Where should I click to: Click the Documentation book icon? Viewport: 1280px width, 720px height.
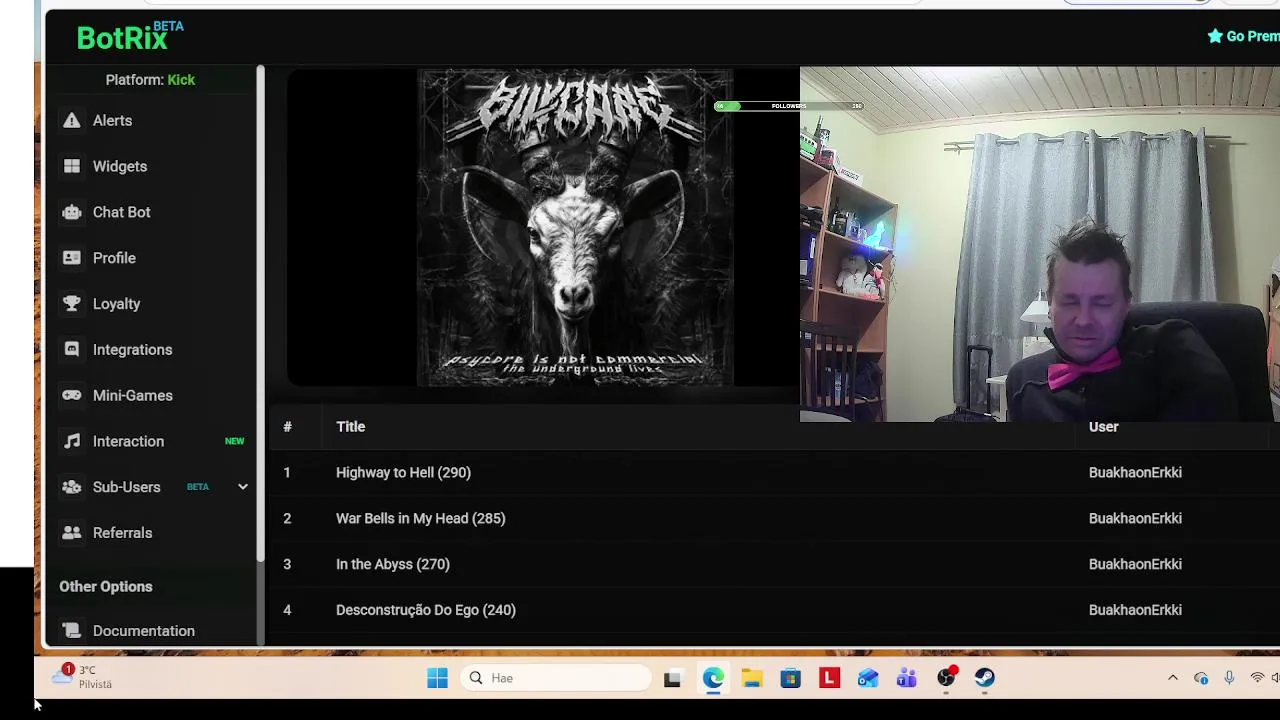(71, 631)
